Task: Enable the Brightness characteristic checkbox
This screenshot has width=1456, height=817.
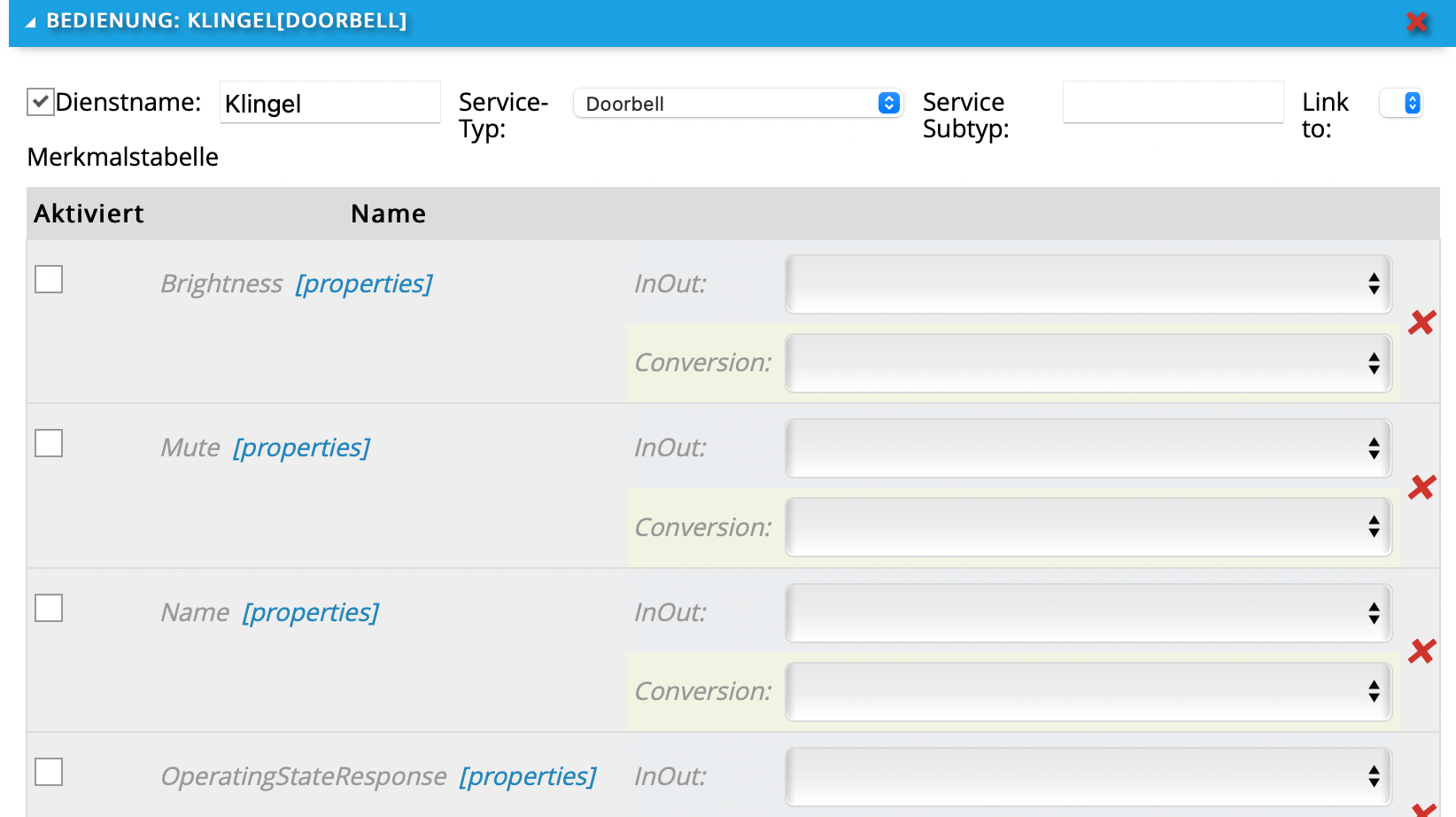Action: pyautogui.click(x=49, y=279)
